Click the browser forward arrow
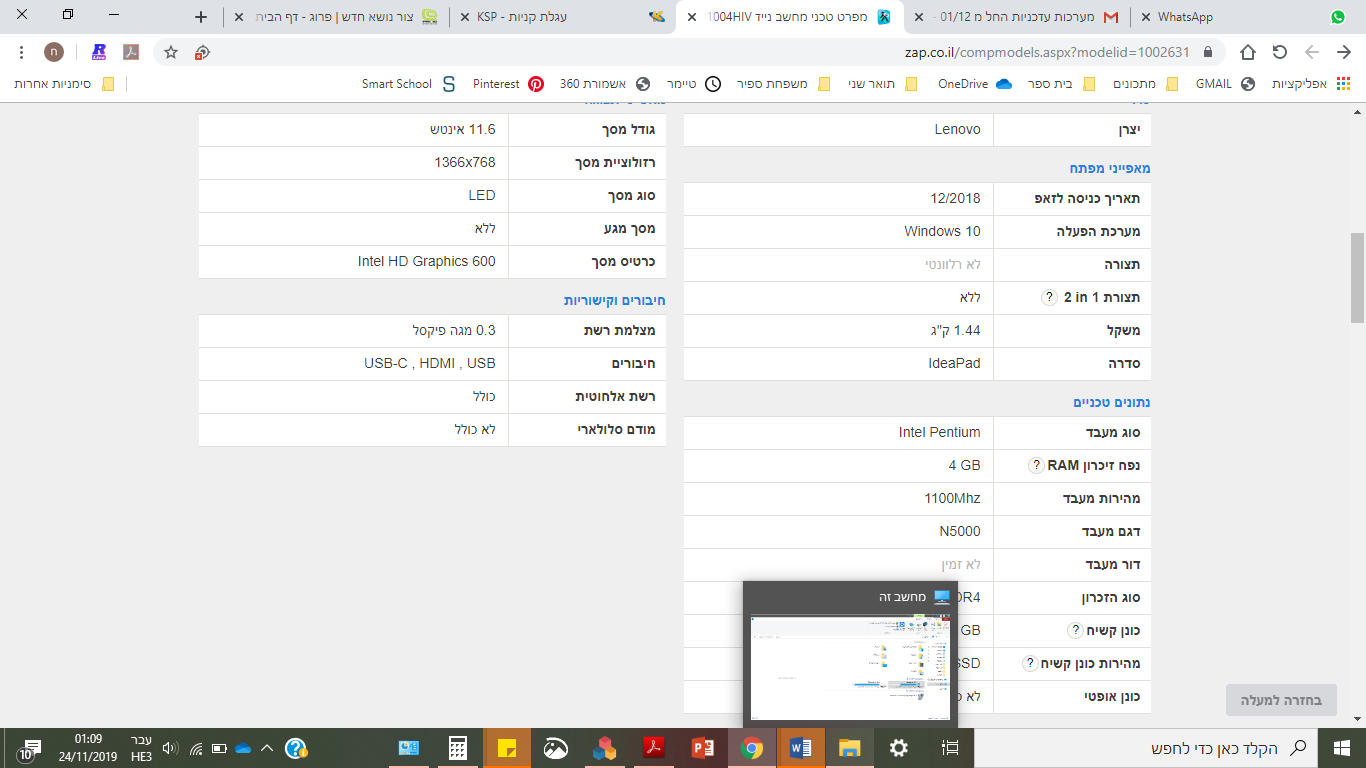This screenshot has width=1366, height=768. coord(1312,52)
